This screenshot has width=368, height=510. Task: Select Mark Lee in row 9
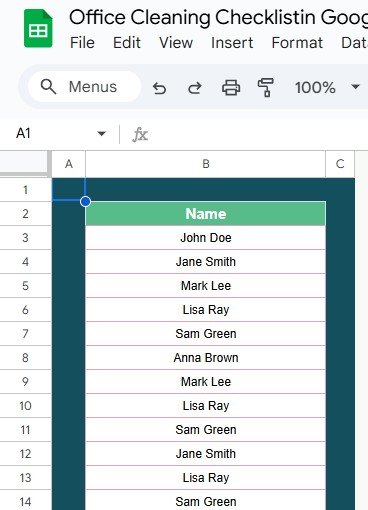[206, 382]
